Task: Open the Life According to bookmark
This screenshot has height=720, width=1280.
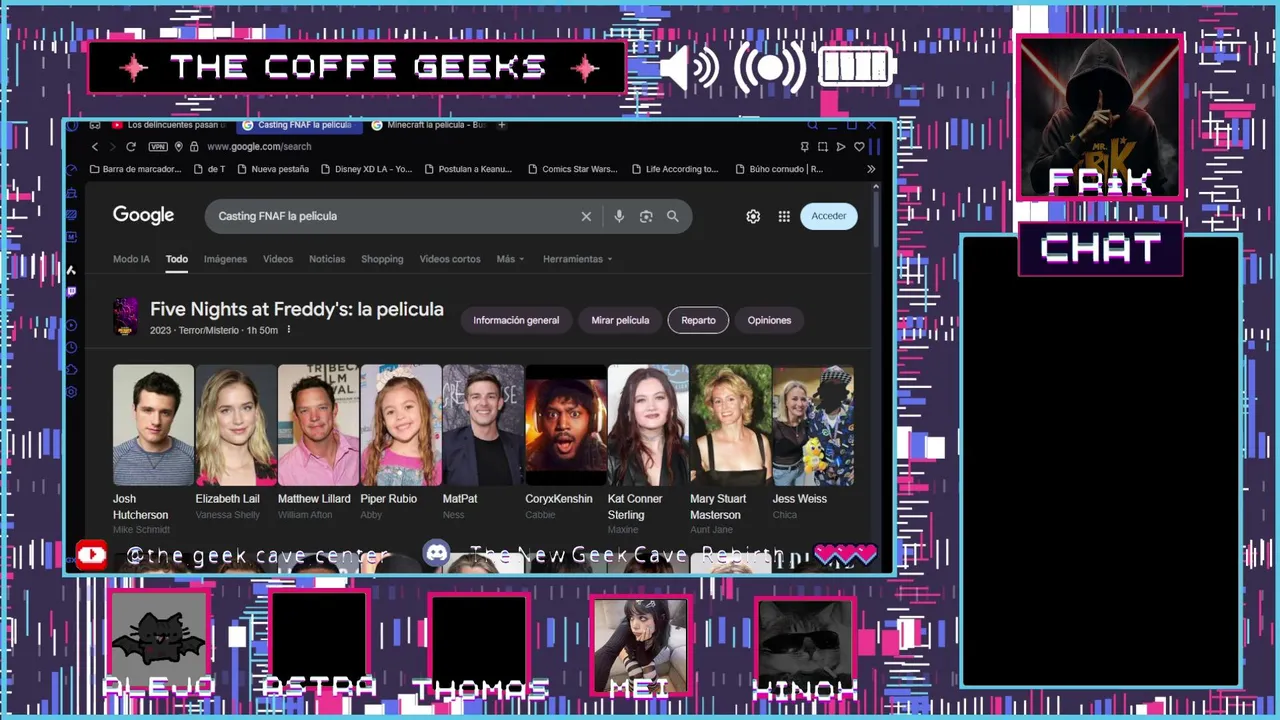Action: click(x=675, y=169)
